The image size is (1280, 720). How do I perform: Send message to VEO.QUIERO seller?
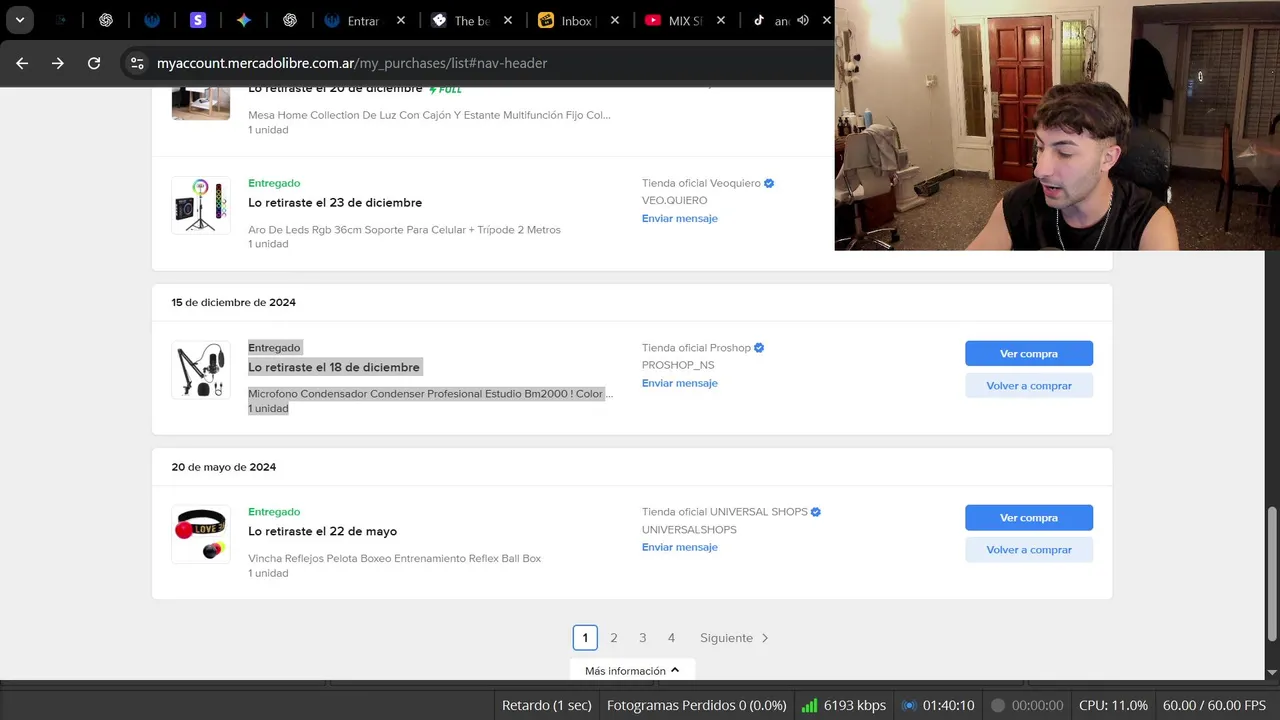tap(680, 218)
